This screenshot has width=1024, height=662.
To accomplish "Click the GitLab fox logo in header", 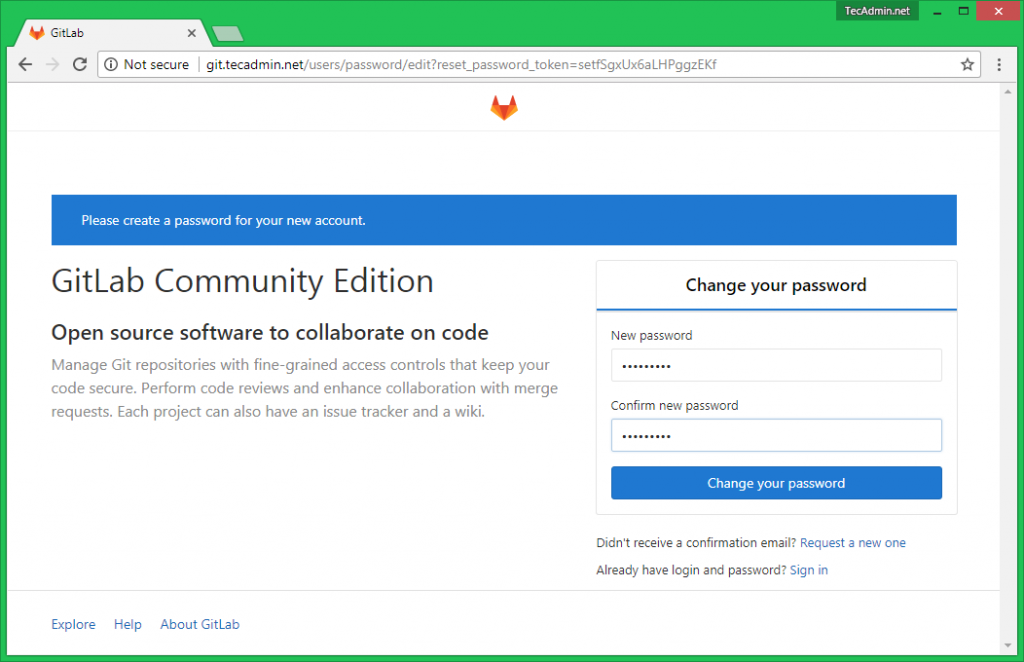I will coord(504,107).
